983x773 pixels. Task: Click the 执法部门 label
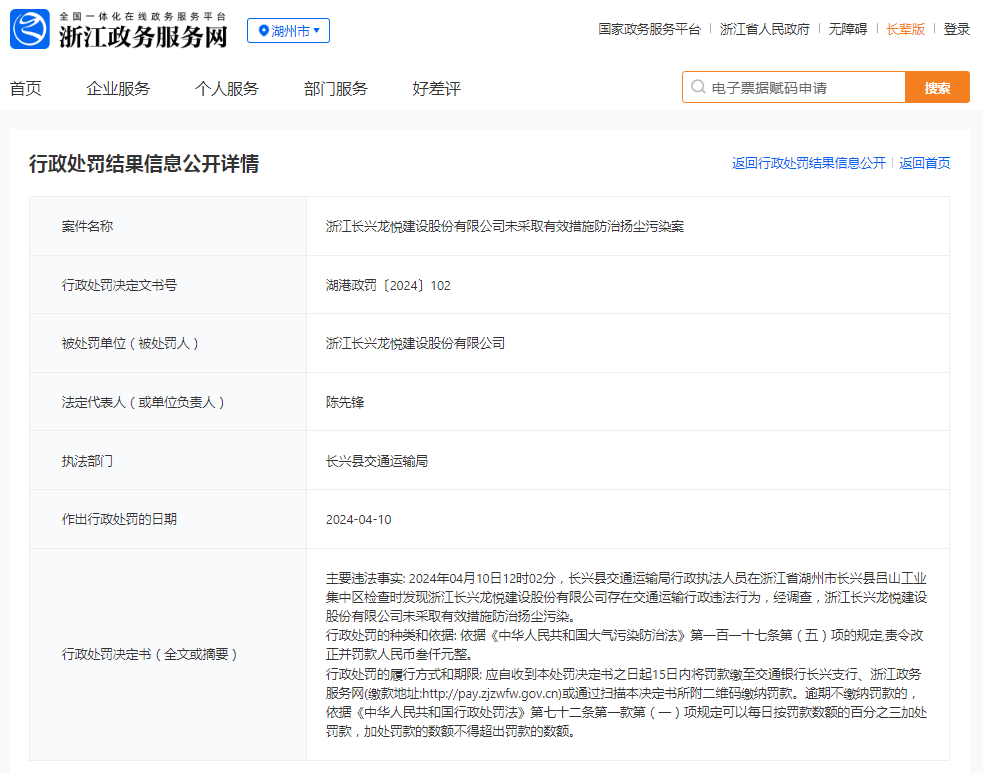87,461
